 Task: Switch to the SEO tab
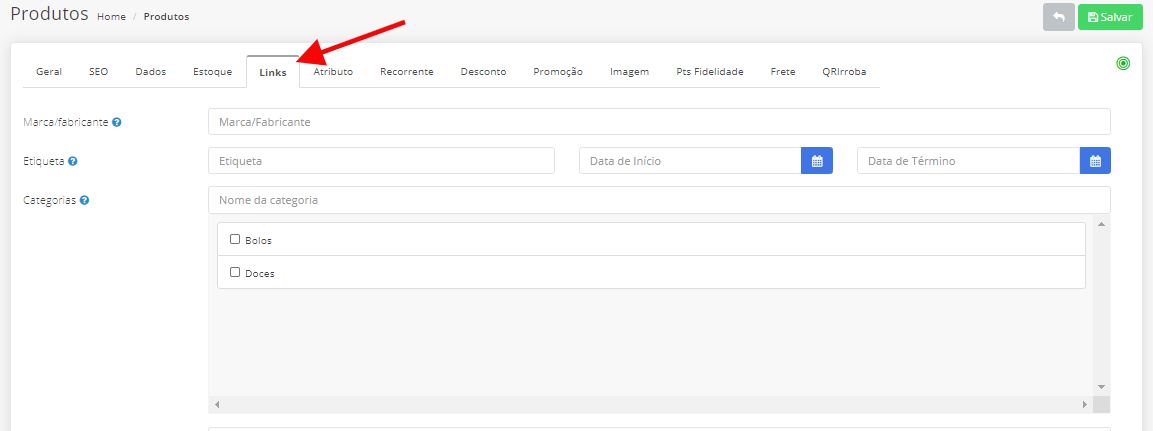point(99,72)
